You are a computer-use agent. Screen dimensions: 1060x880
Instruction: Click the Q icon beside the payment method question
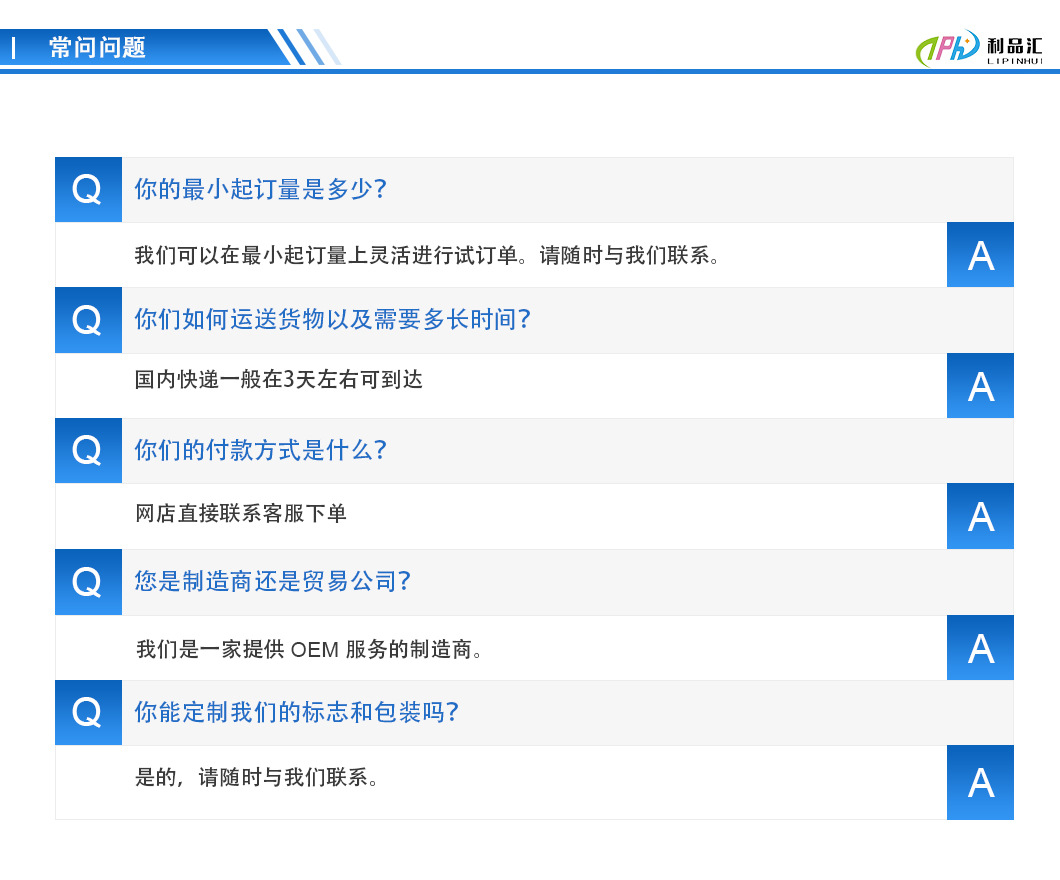(88, 451)
